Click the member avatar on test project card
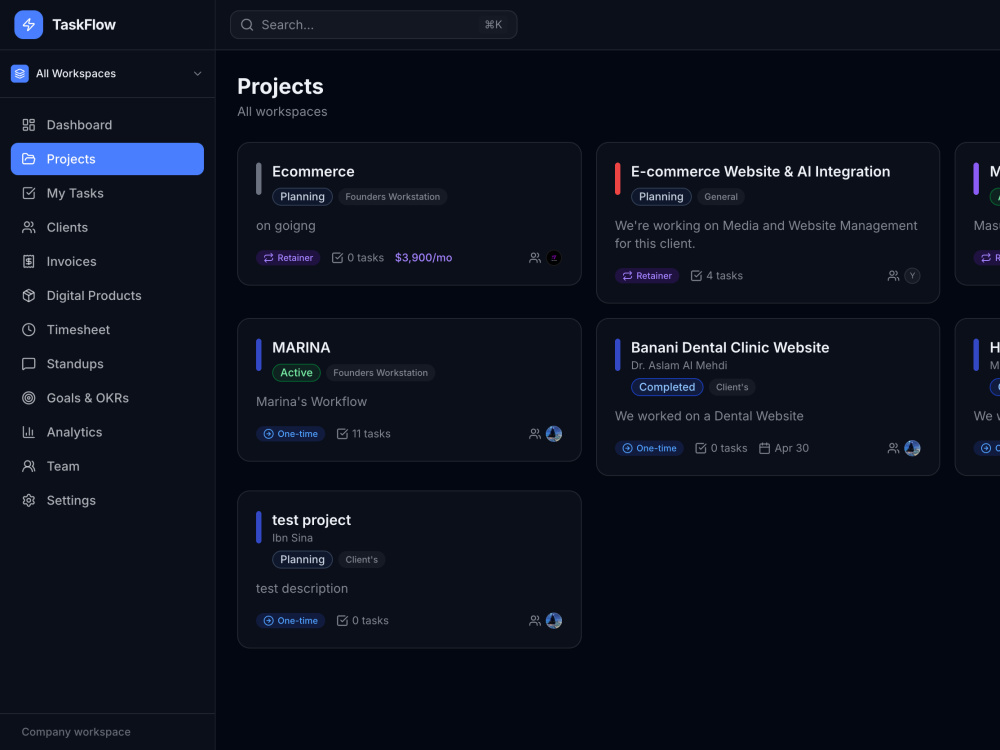 tap(554, 621)
